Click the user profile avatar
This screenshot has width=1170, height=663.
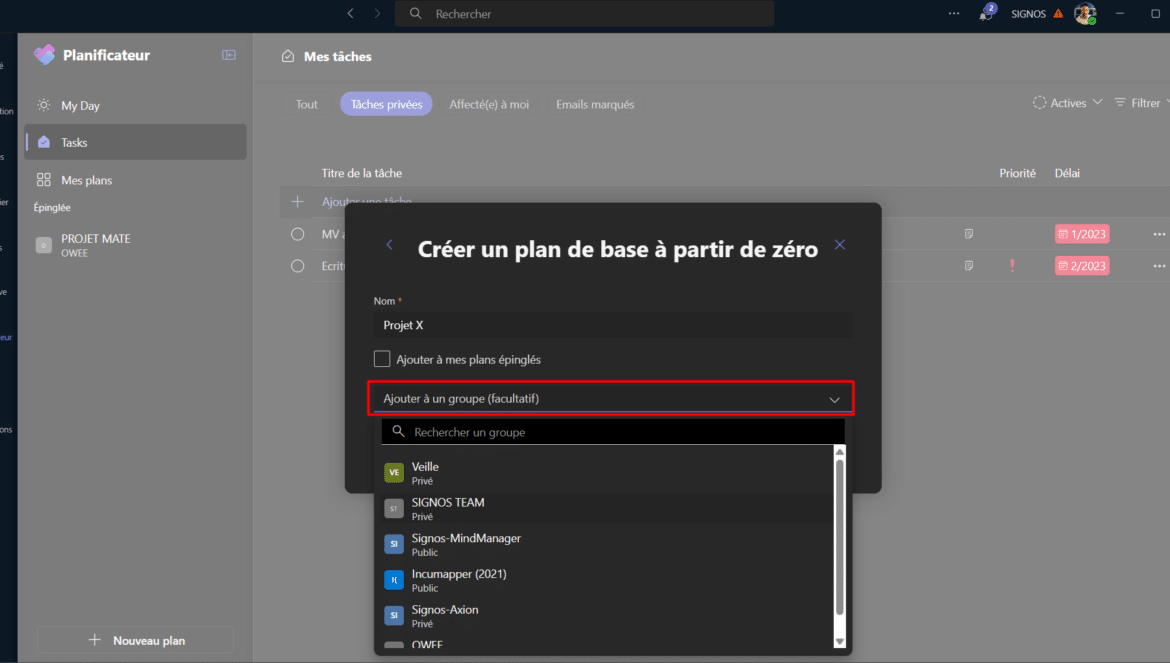[1085, 14]
